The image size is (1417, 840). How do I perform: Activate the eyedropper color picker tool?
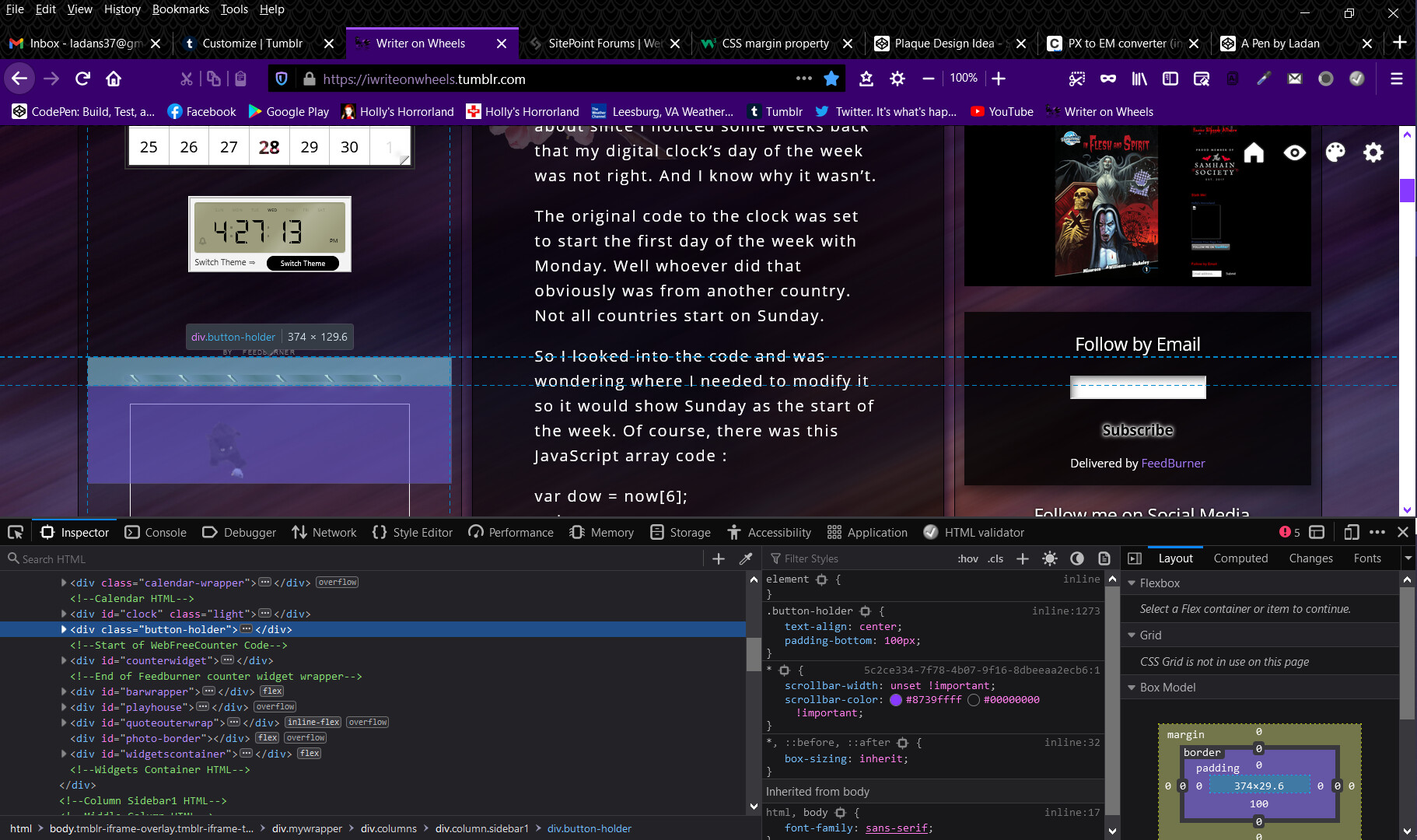(x=746, y=558)
